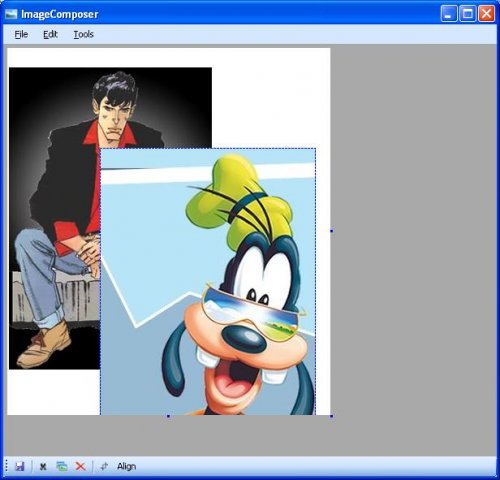
Task: Click the Save floppy disk icon
Action: (20, 466)
